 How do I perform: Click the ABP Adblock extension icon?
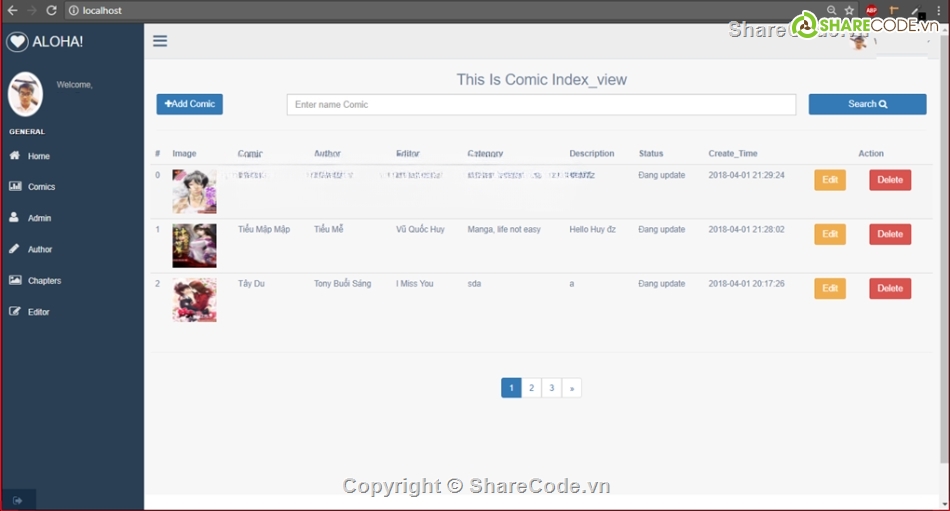pyautogui.click(x=871, y=10)
